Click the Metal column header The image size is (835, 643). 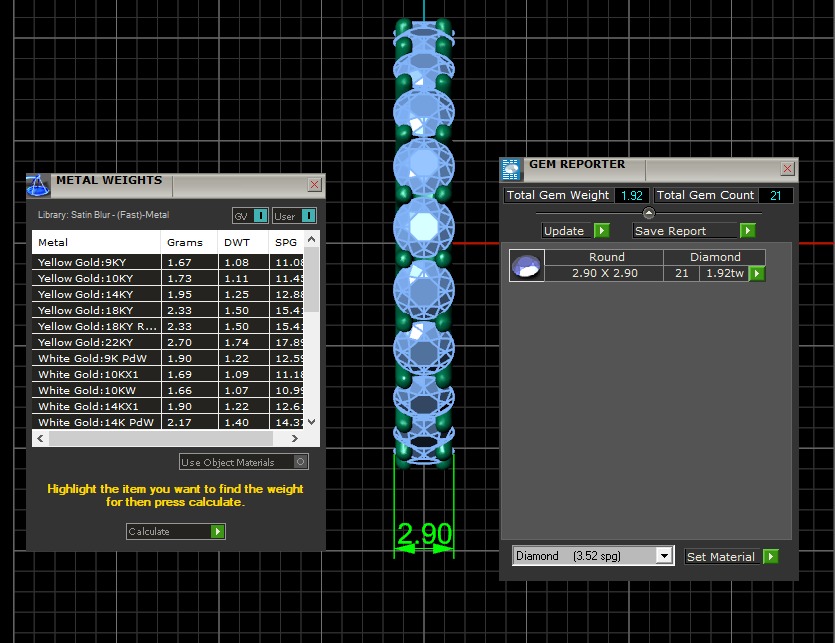coord(96,242)
